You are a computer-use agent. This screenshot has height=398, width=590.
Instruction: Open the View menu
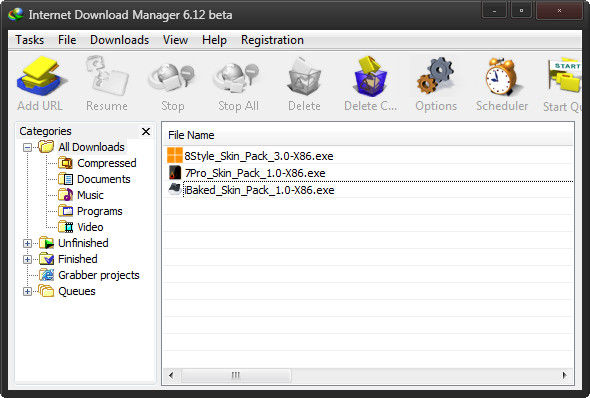(175, 40)
